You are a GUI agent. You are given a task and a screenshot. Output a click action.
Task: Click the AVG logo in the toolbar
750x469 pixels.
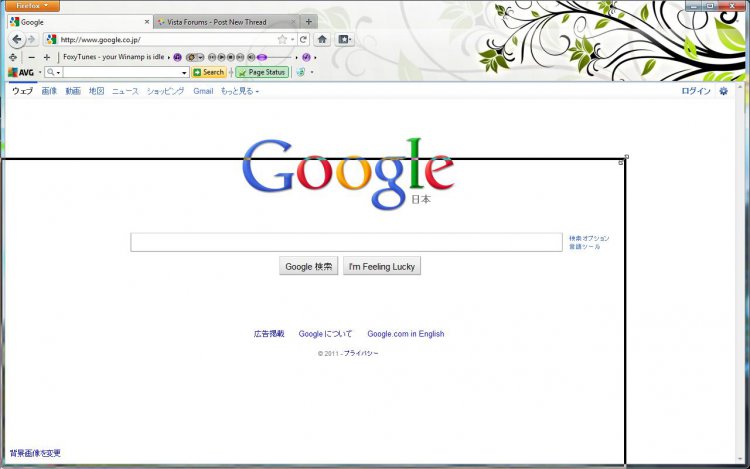(21, 72)
